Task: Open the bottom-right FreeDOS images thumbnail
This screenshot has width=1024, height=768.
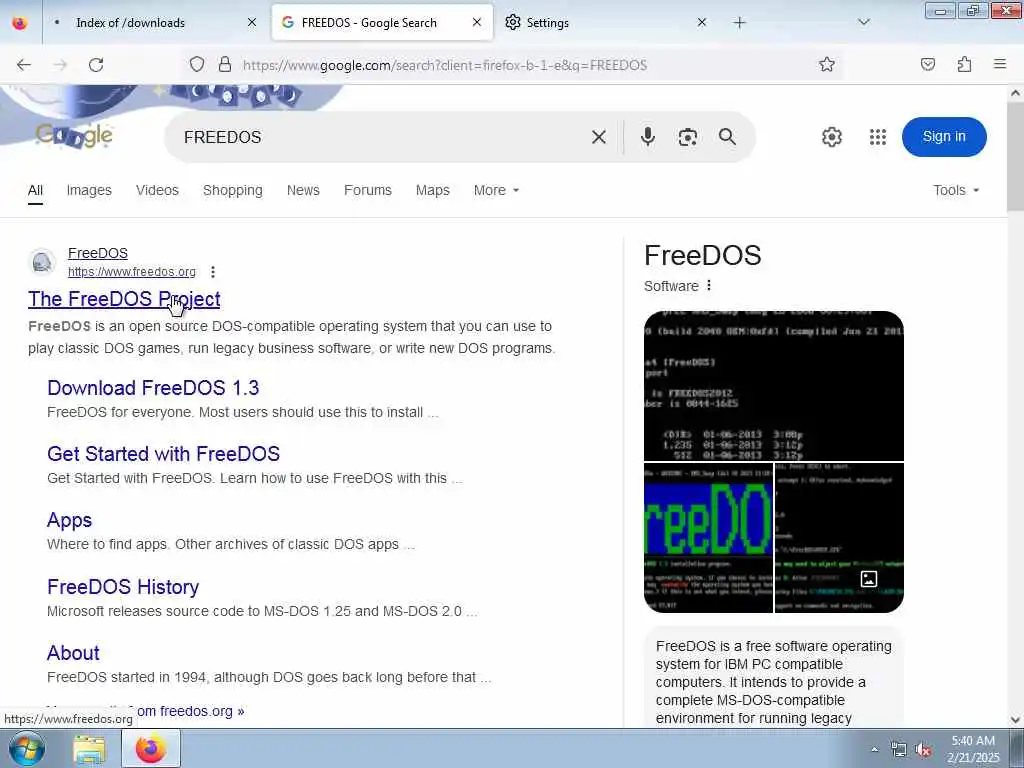Action: pyautogui.click(x=839, y=538)
